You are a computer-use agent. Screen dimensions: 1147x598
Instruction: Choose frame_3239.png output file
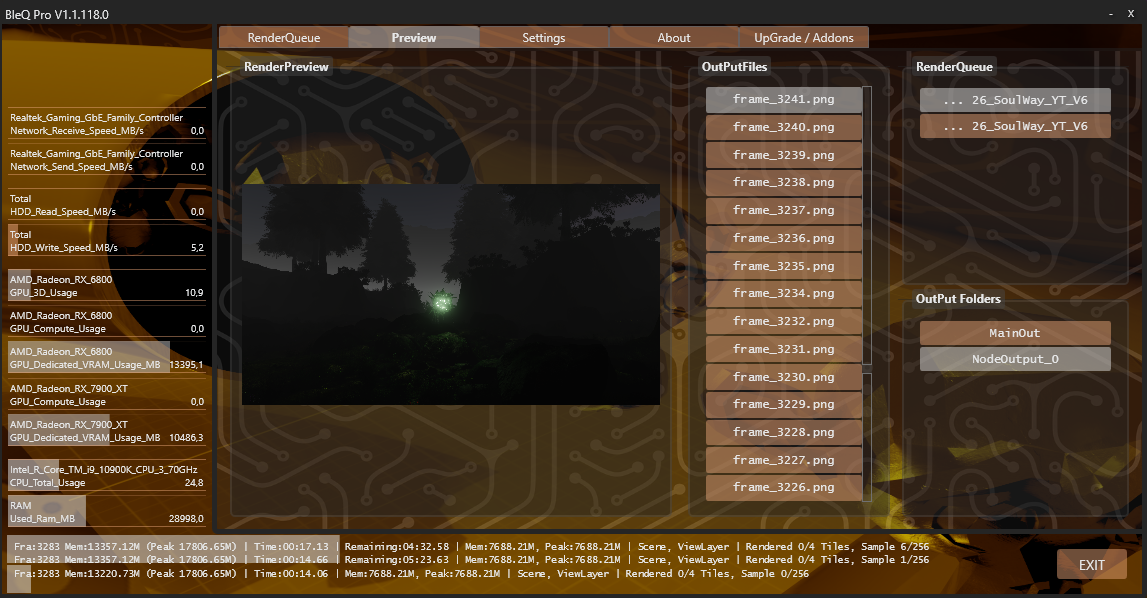point(783,155)
